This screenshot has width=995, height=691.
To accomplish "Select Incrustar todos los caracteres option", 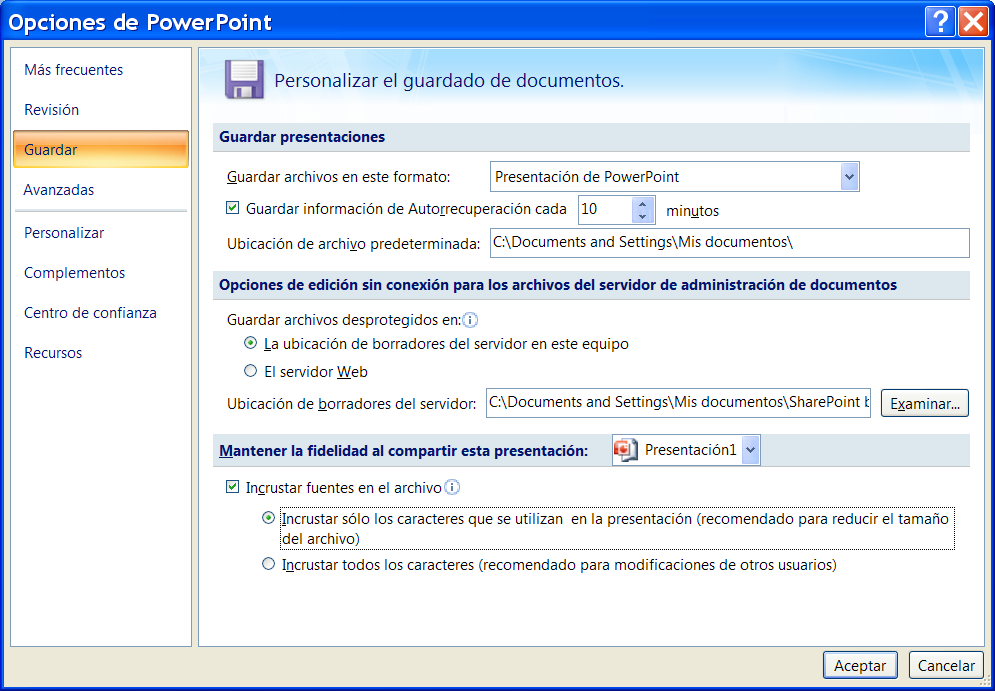I will 268,563.
